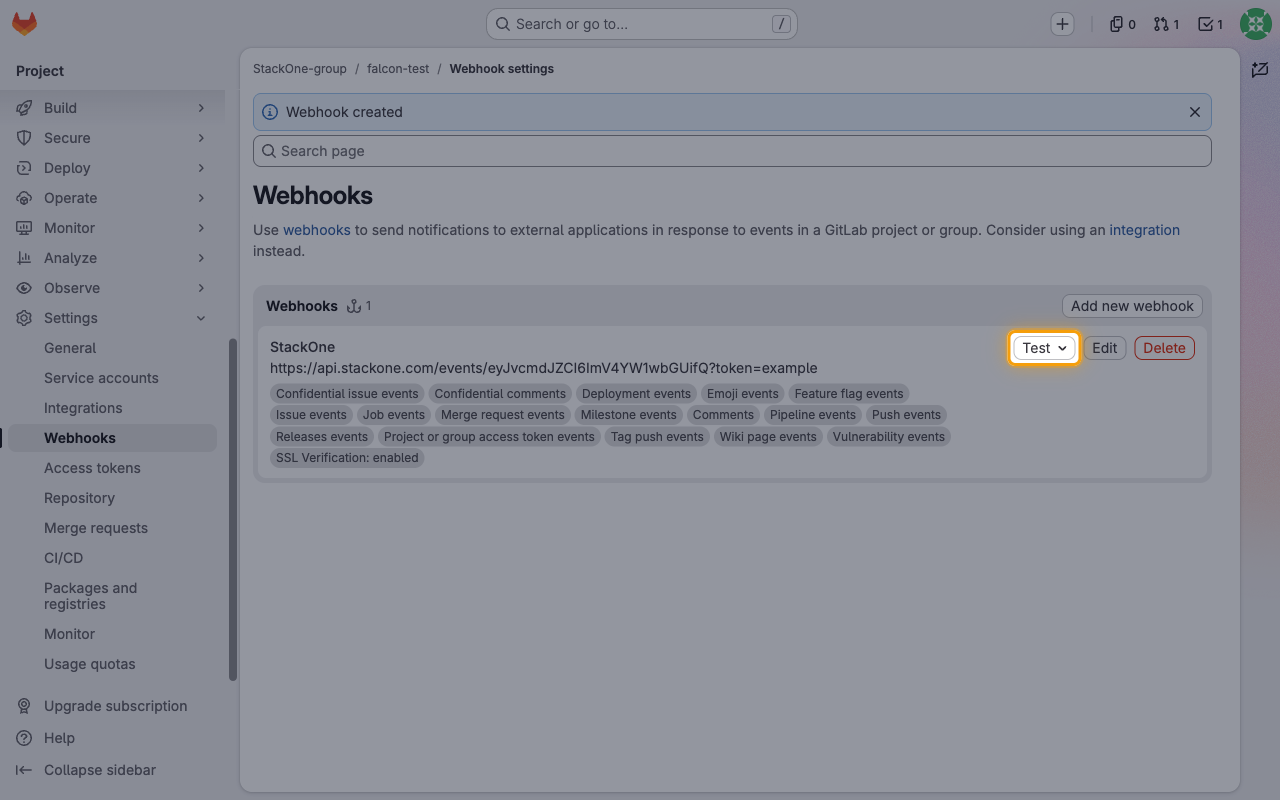Click the Secure shield icon

[x=24, y=138]
